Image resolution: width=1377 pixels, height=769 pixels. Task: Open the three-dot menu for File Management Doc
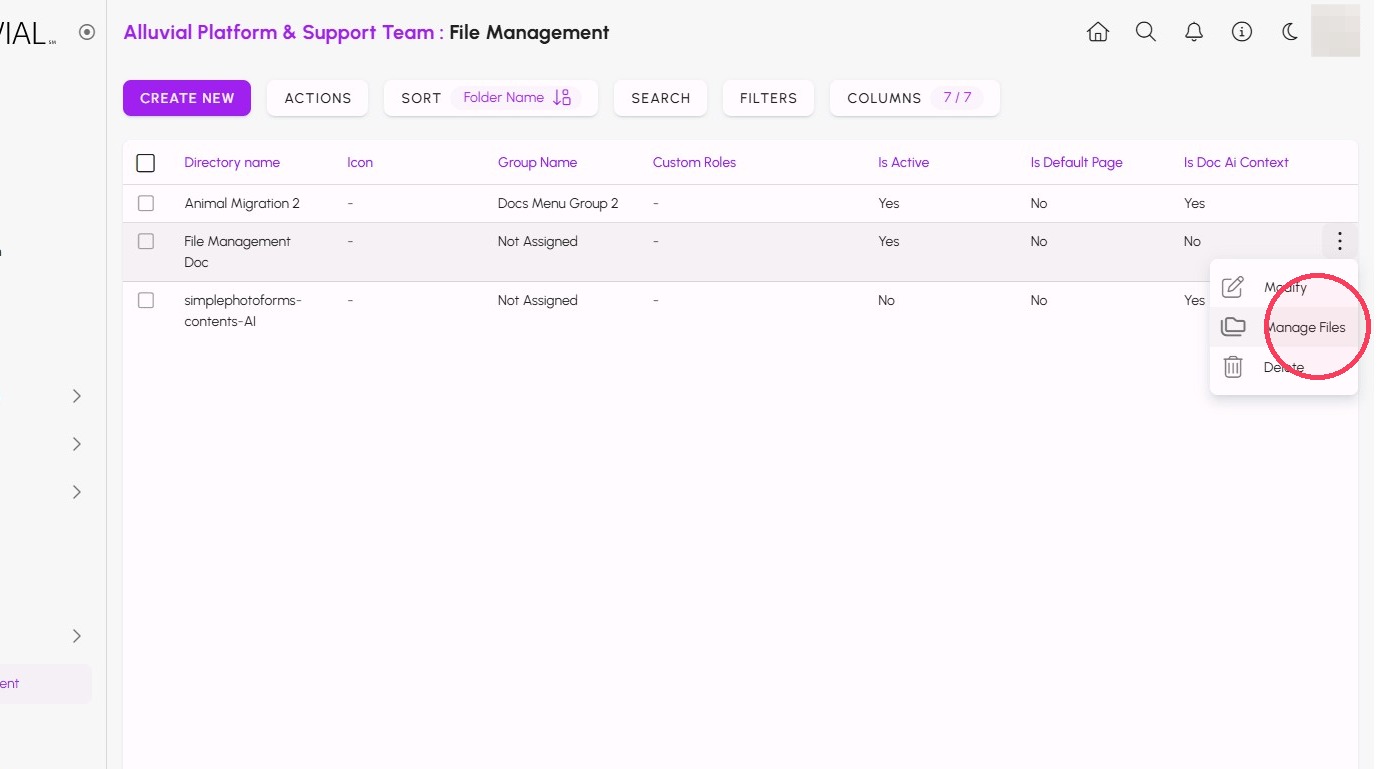click(1340, 241)
